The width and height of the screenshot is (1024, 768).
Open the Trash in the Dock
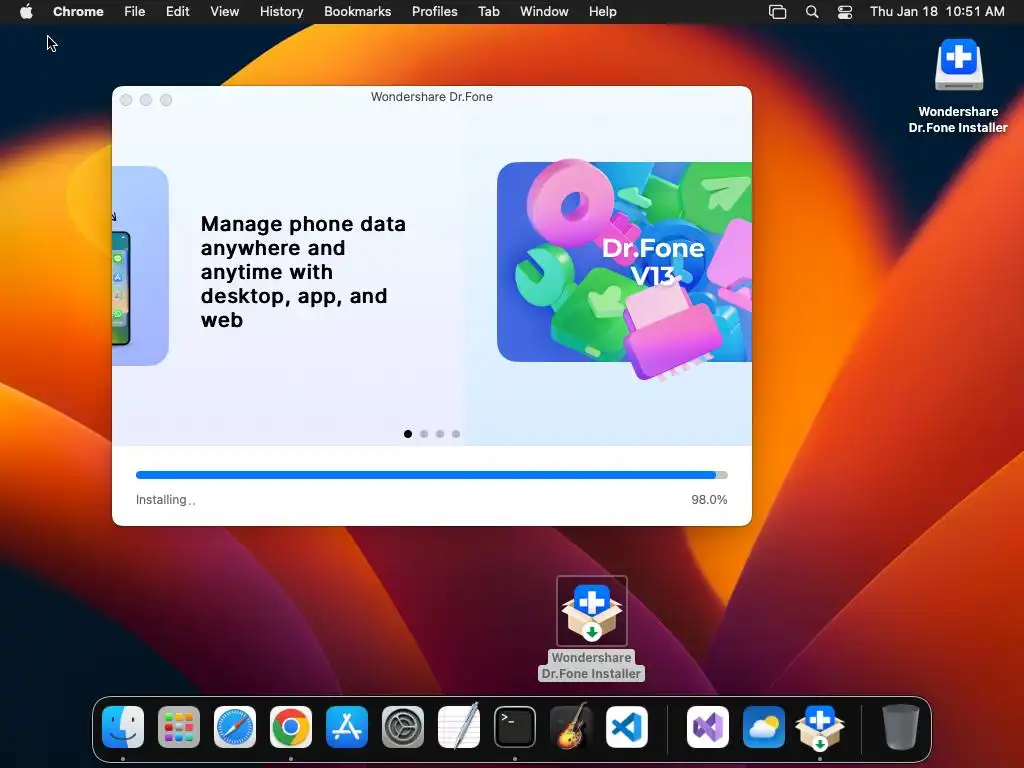(901, 727)
